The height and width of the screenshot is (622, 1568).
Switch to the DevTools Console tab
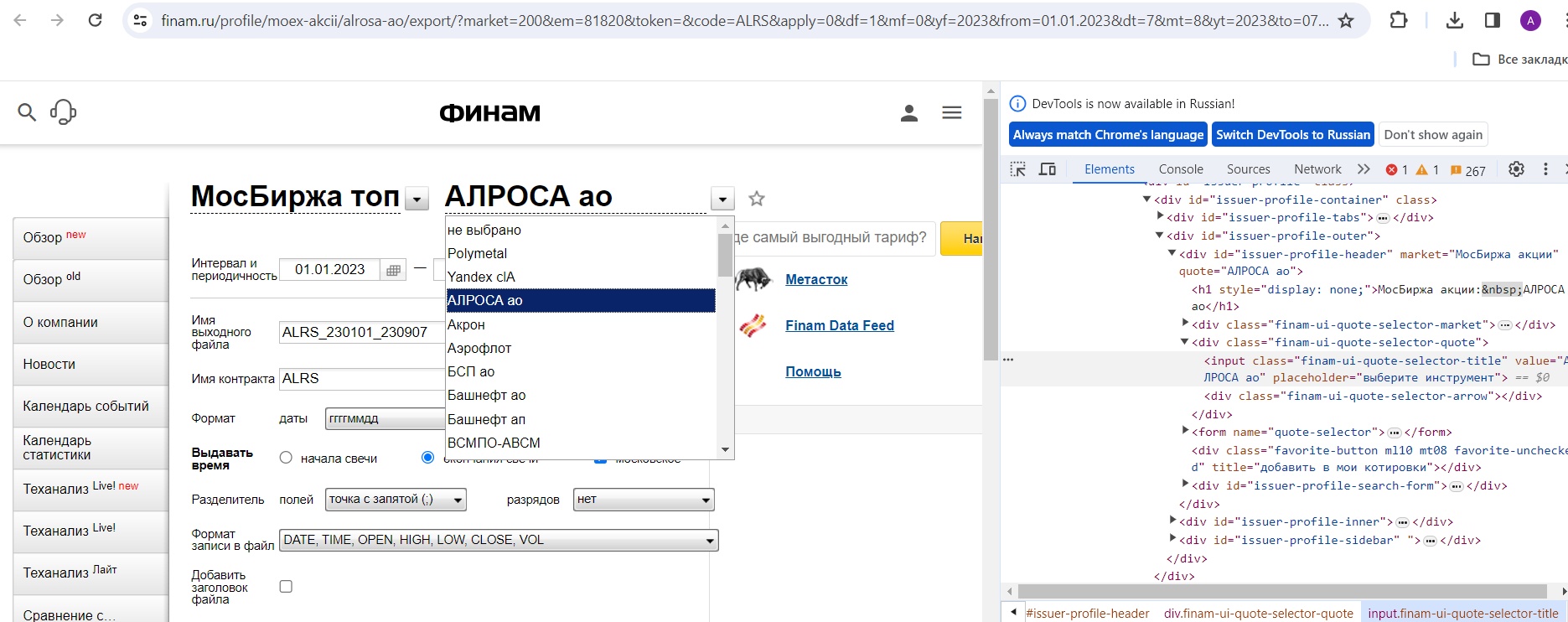(x=1181, y=169)
